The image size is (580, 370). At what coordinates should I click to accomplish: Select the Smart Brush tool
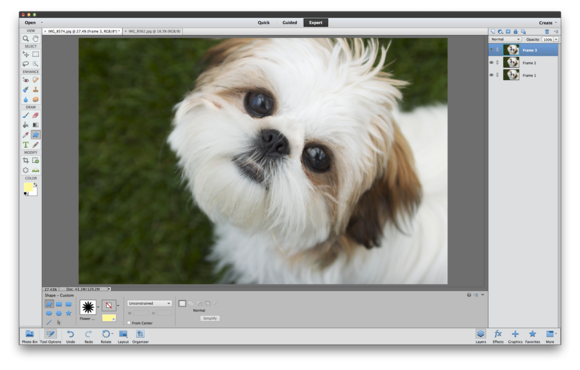(x=26, y=90)
